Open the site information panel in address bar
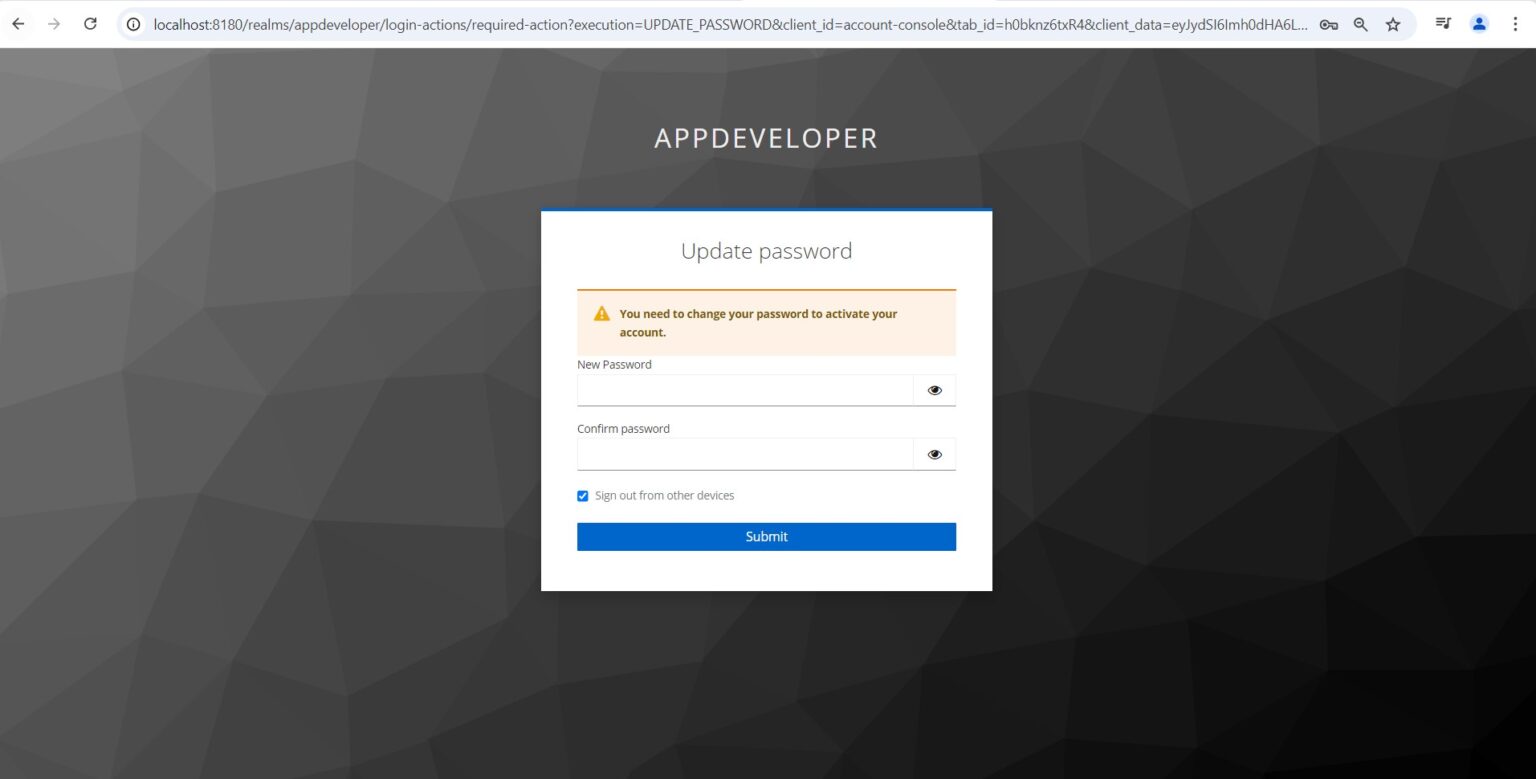This screenshot has height=779, width=1536. point(133,23)
